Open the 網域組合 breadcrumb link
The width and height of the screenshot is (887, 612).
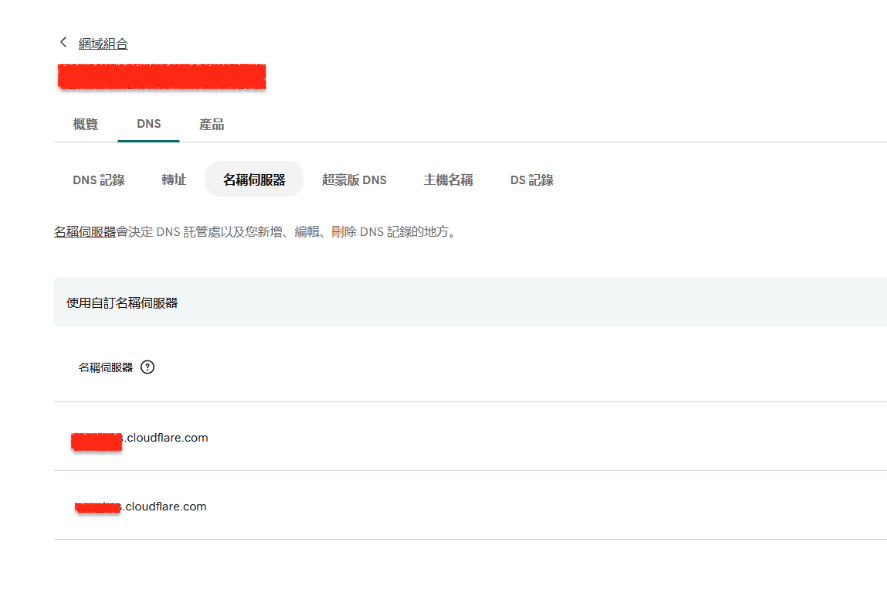point(103,44)
